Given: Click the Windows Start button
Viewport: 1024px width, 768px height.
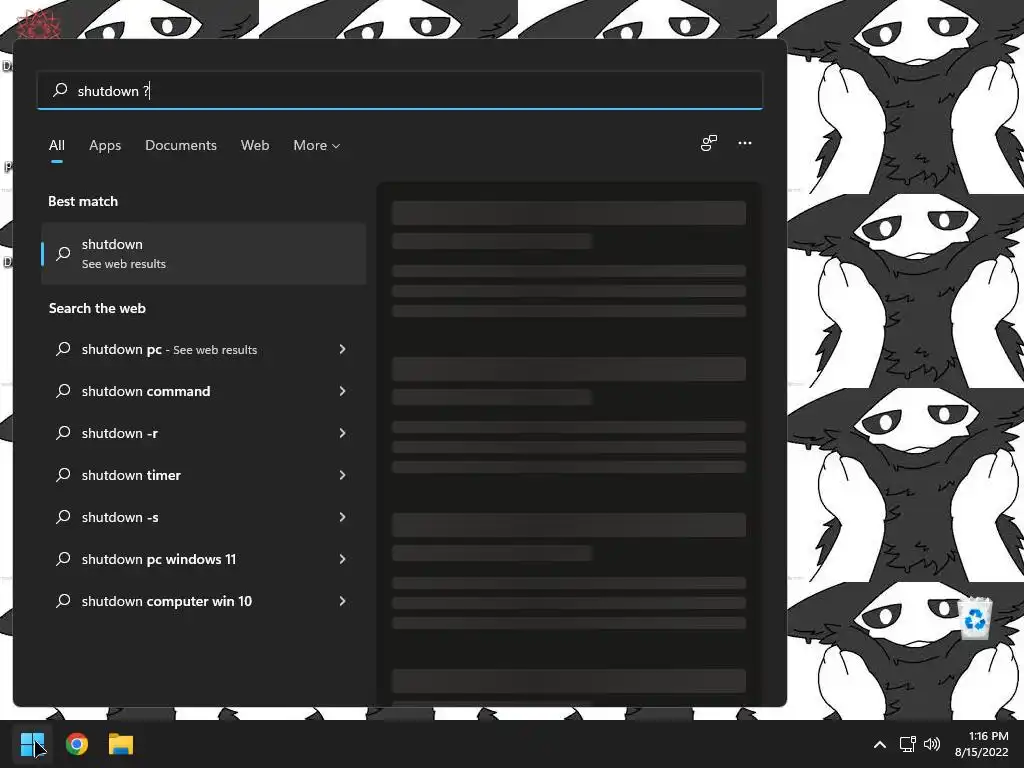Looking at the screenshot, I should [32, 744].
